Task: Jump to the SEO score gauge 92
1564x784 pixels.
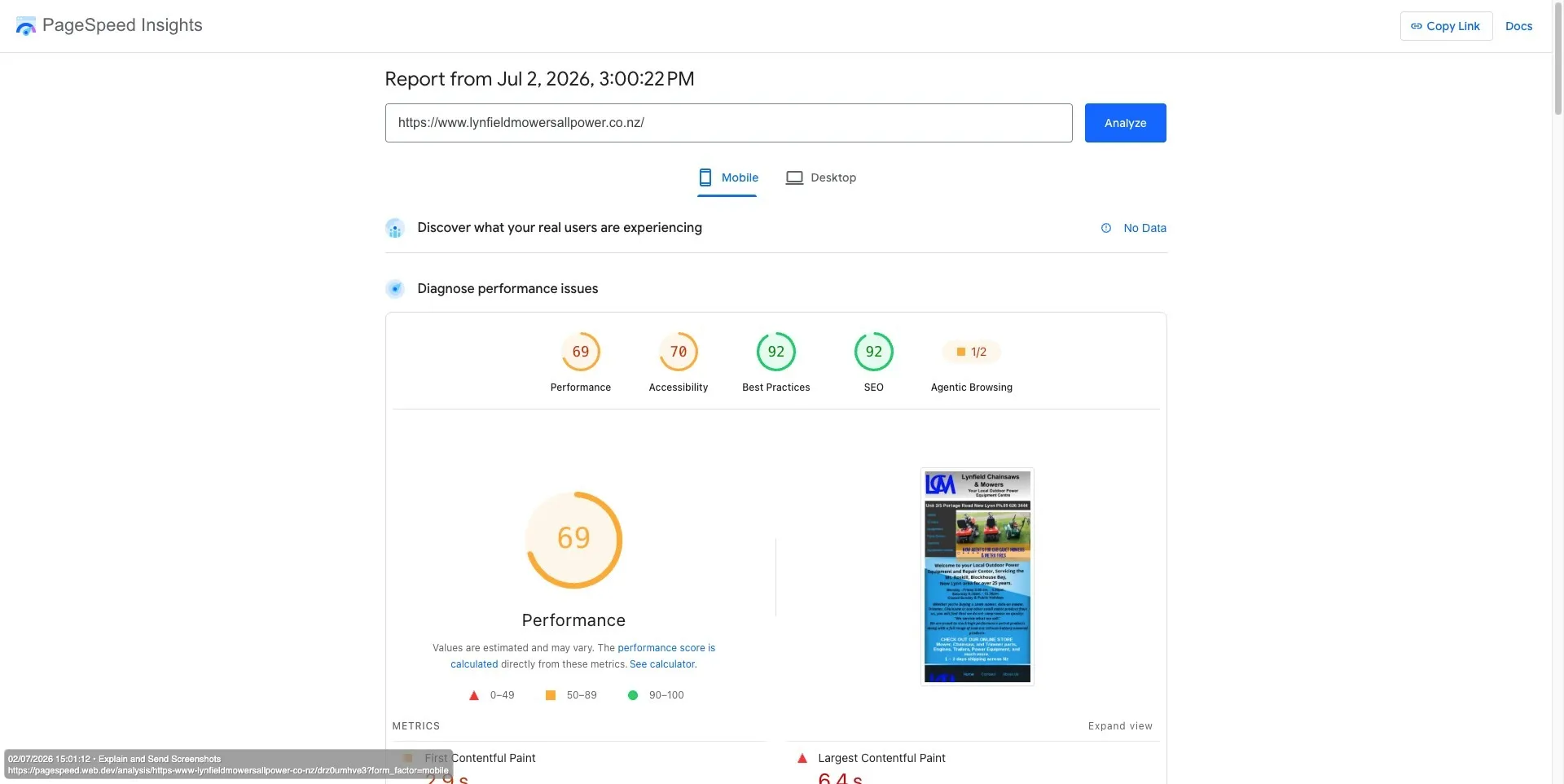Action: [874, 352]
